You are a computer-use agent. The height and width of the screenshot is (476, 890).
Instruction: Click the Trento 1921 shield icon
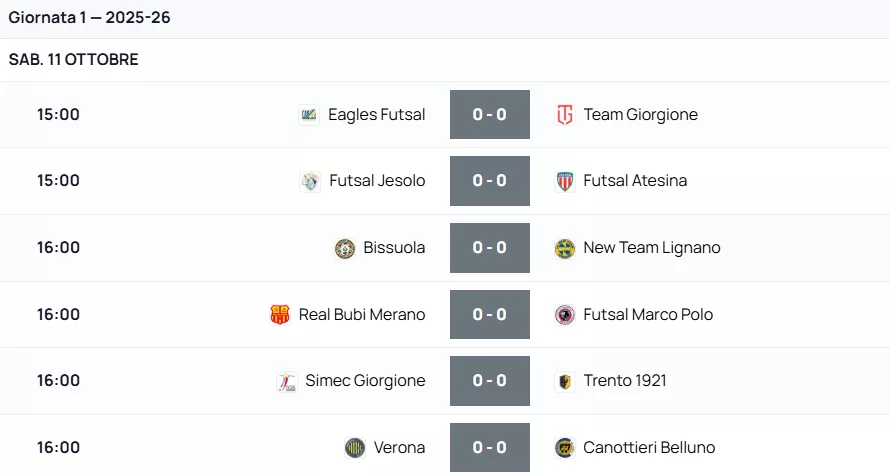click(x=565, y=381)
